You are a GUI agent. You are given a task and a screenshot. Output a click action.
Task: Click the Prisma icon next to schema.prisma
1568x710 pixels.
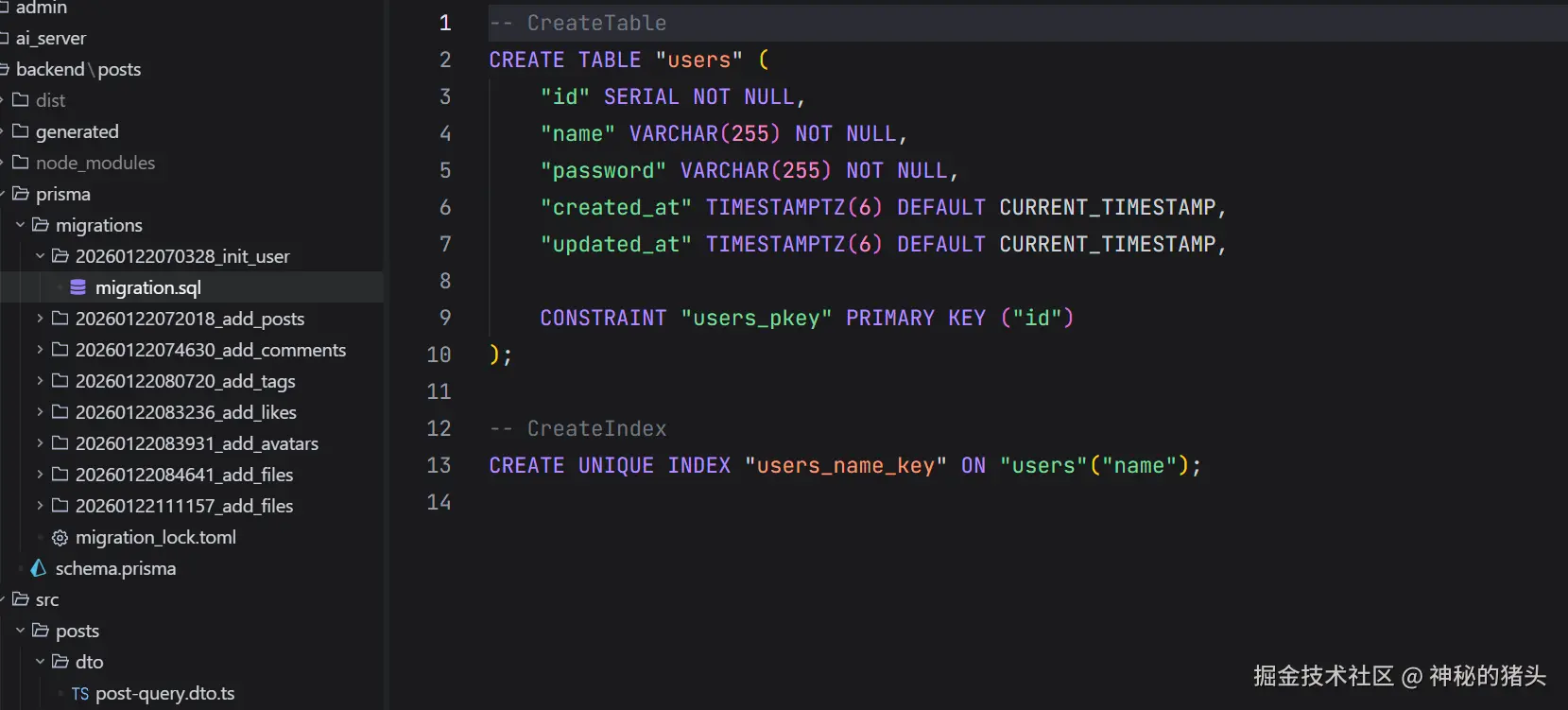(x=39, y=568)
